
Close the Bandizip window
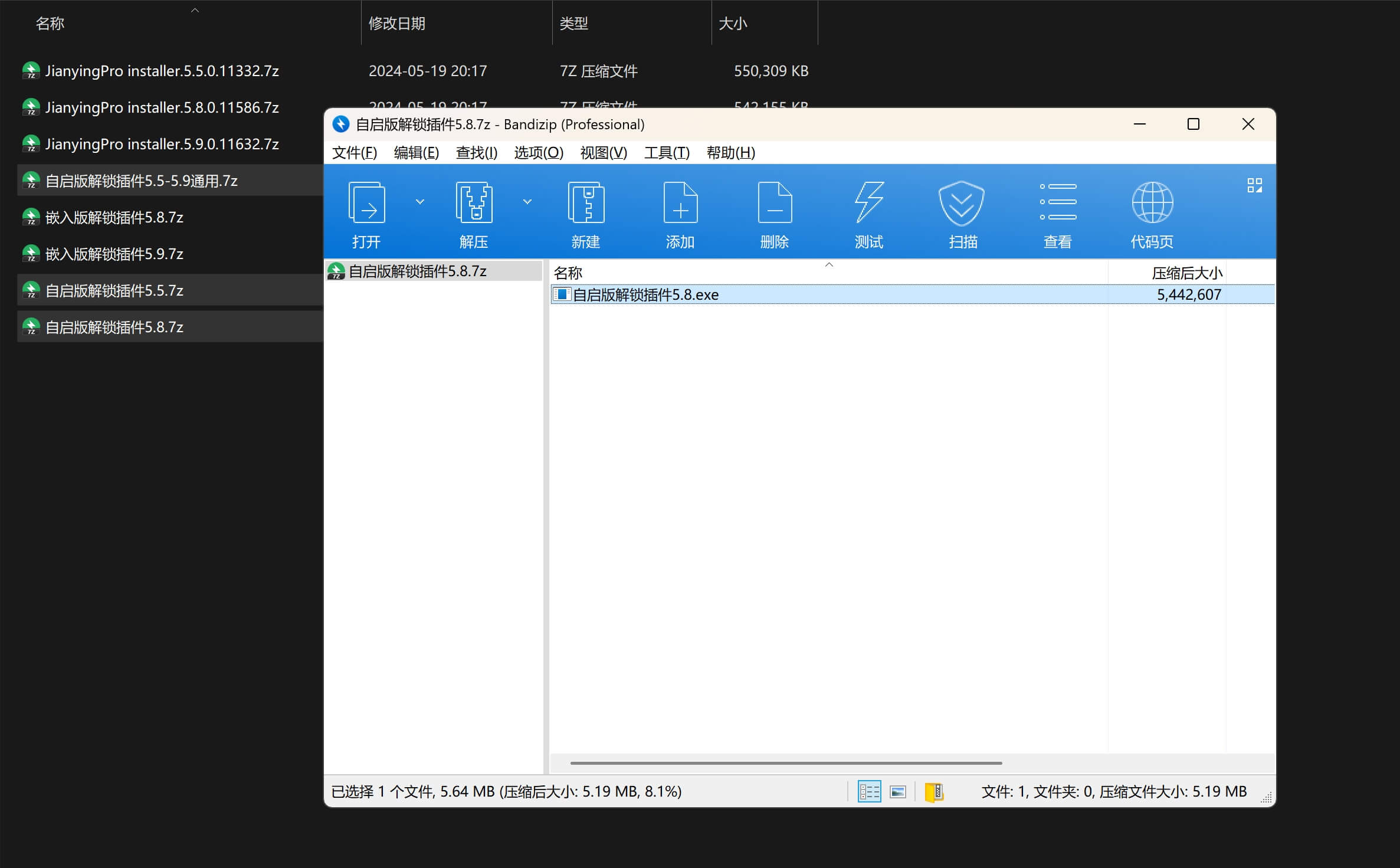tap(1248, 124)
